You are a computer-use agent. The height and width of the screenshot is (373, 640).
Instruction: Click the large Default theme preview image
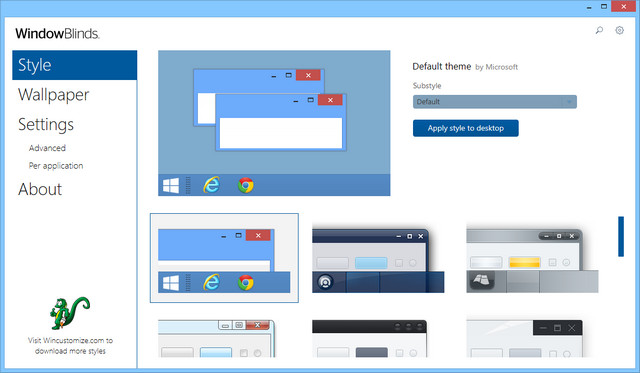[274, 123]
